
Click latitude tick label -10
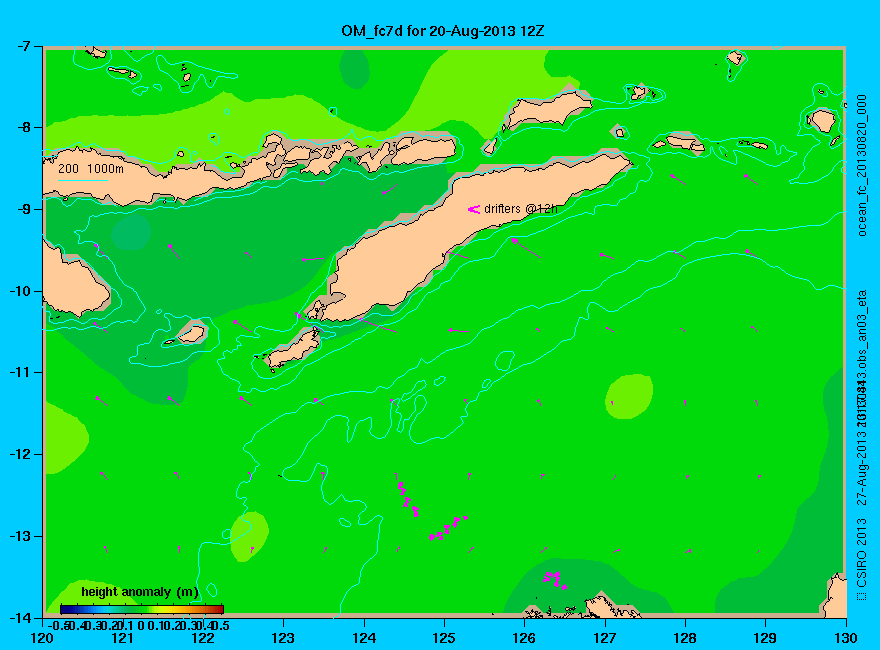[22, 291]
